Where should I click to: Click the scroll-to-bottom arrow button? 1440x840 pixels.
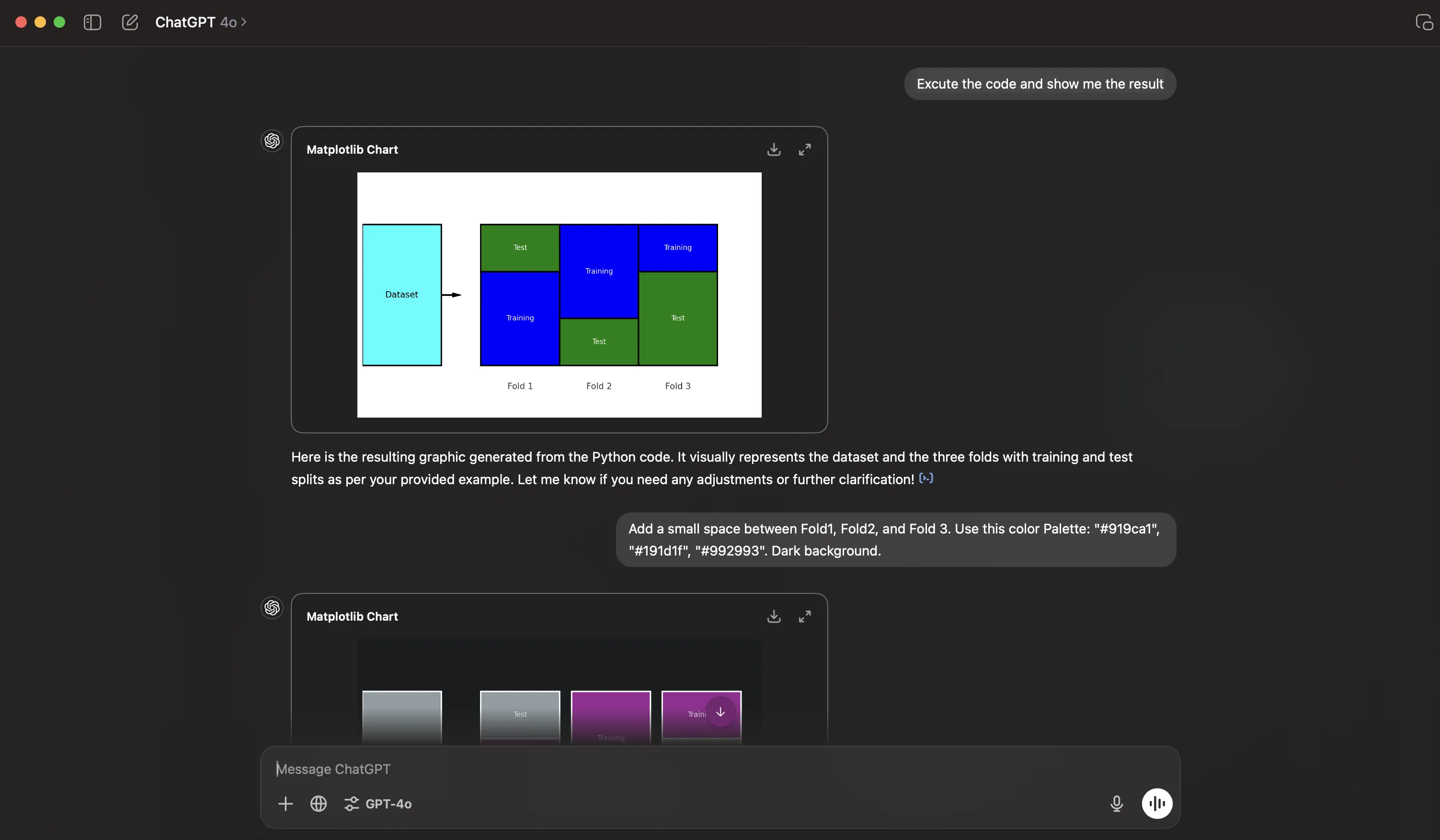[720, 712]
